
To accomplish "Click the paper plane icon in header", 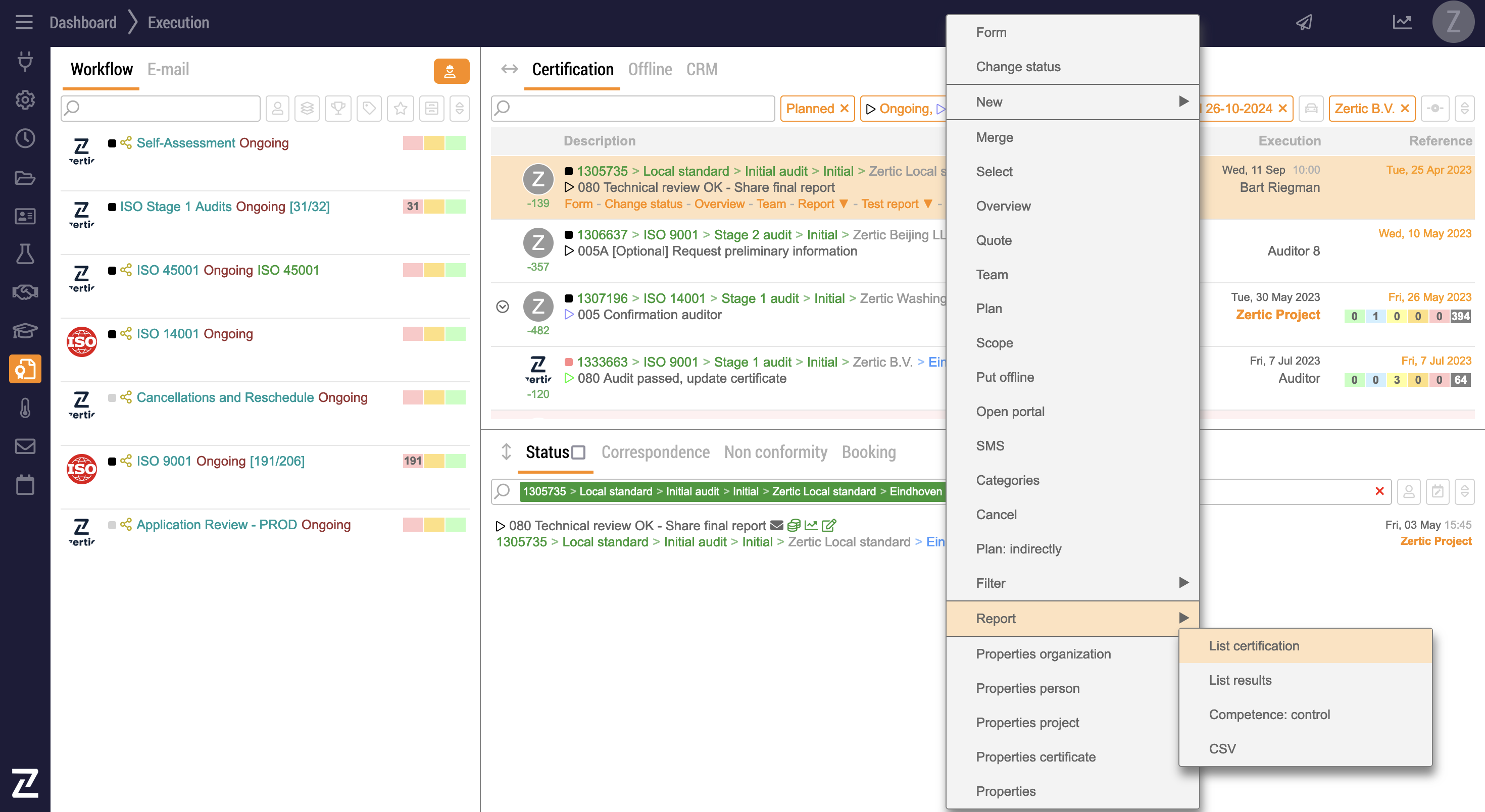I will (x=1304, y=23).
